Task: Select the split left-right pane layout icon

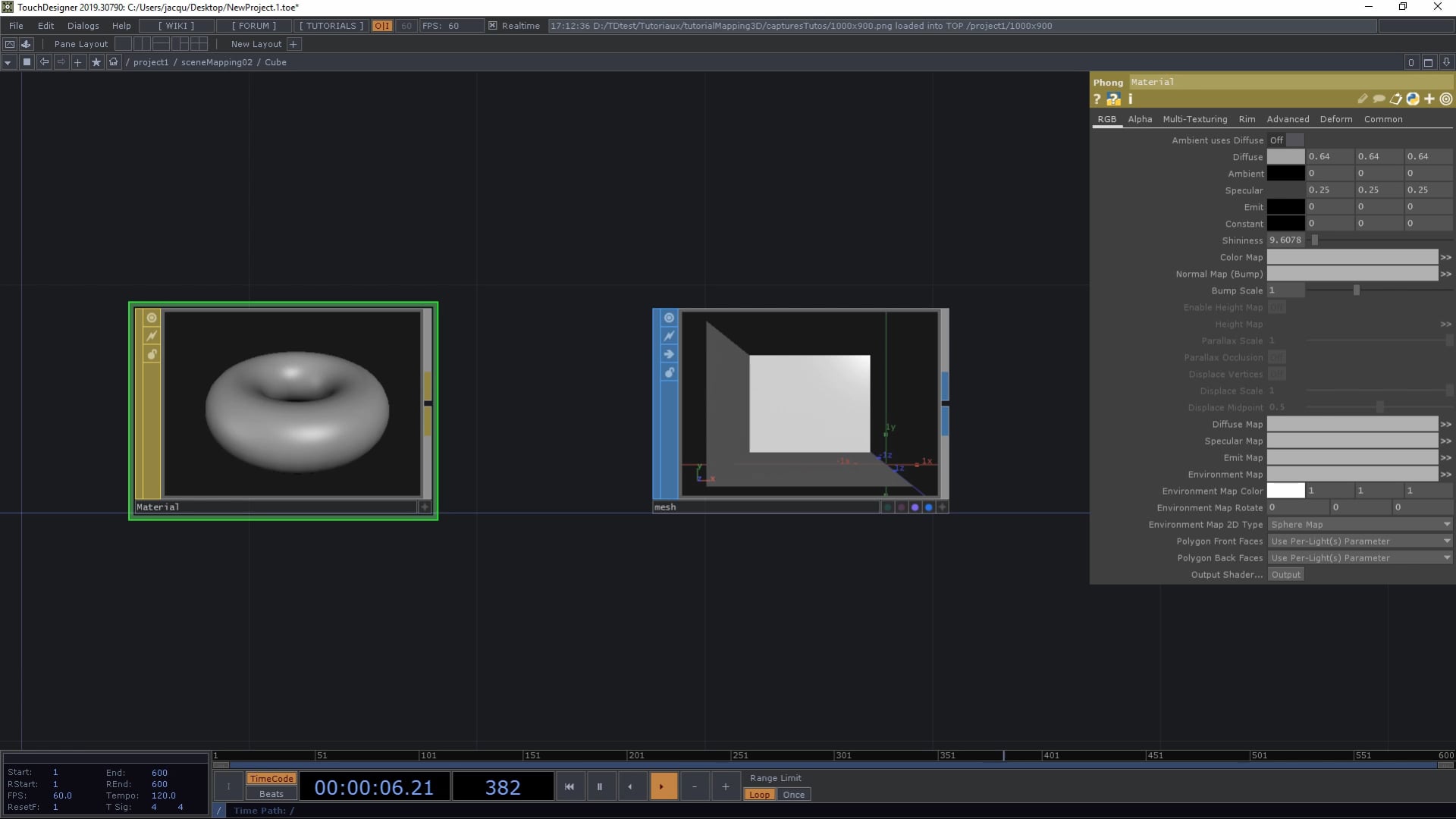Action: [x=142, y=44]
